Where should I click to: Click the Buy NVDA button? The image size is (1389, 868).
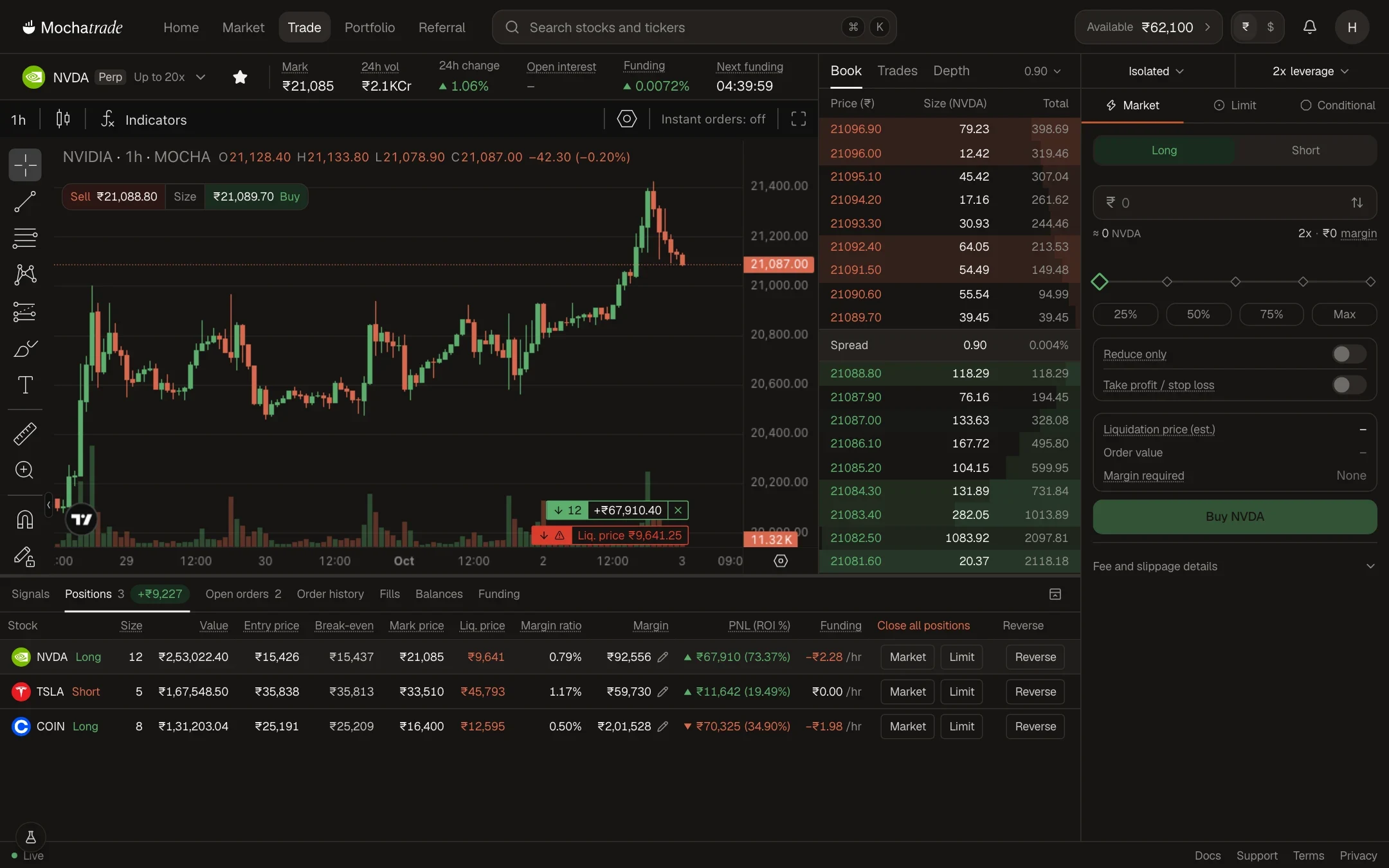pos(1235,517)
